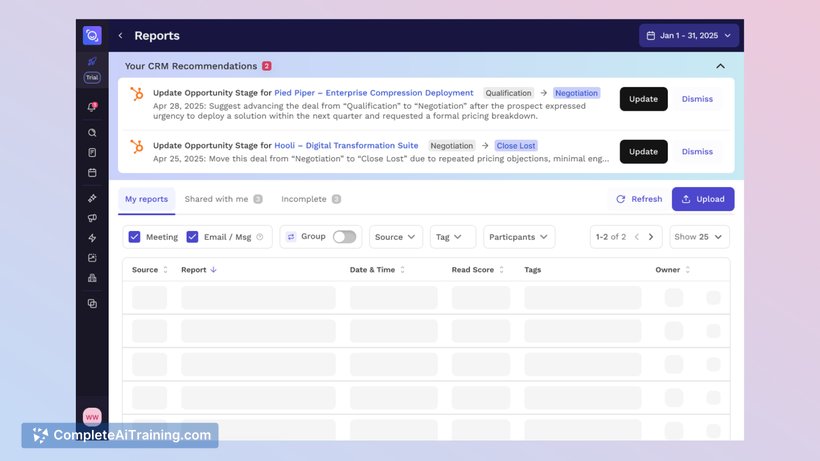This screenshot has width=820, height=461.
Task: Click the Upload button
Action: pos(703,199)
